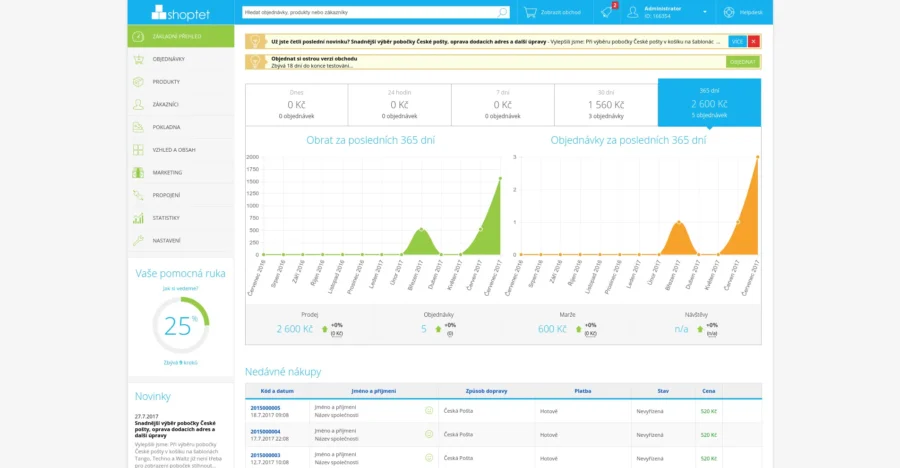Select the 7 dní period tab

click(x=503, y=105)
